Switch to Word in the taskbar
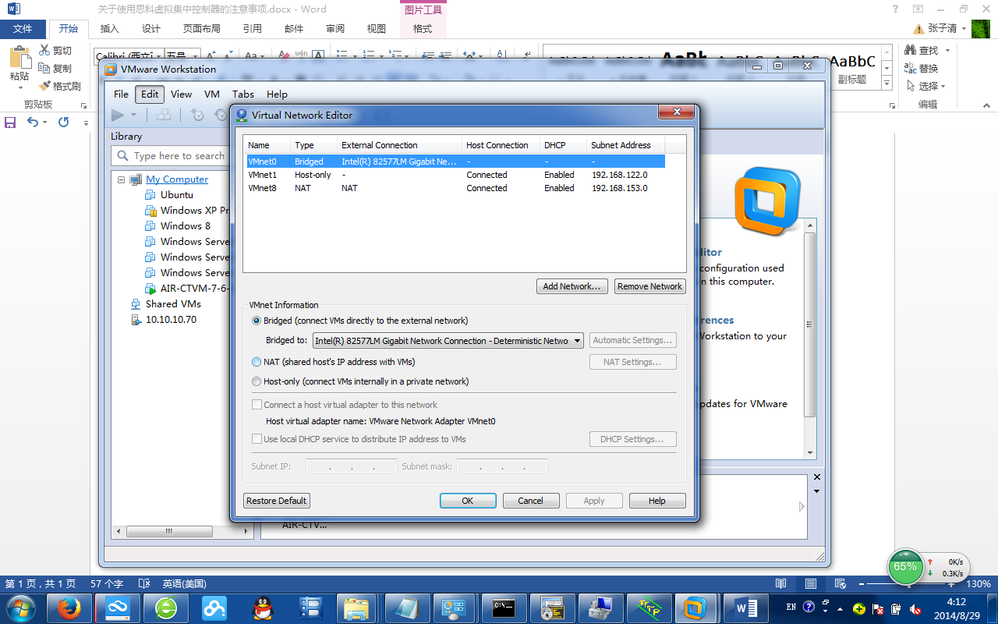This screenshot has width=998, height=624. click(745, 608)
